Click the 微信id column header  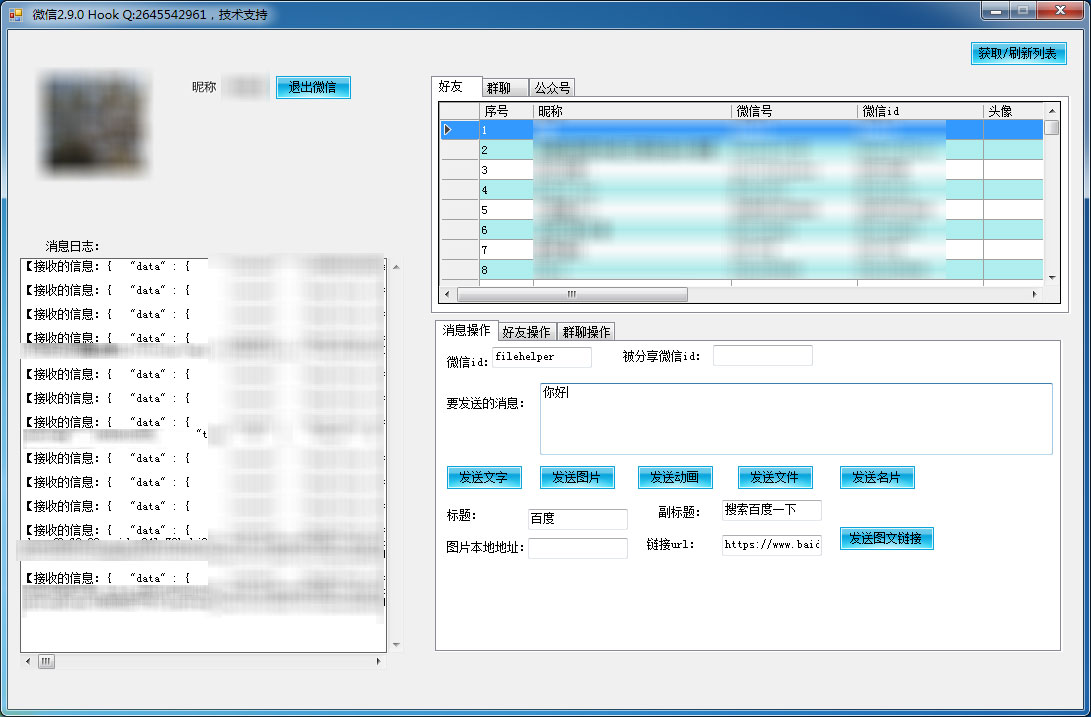click(920, 111)
